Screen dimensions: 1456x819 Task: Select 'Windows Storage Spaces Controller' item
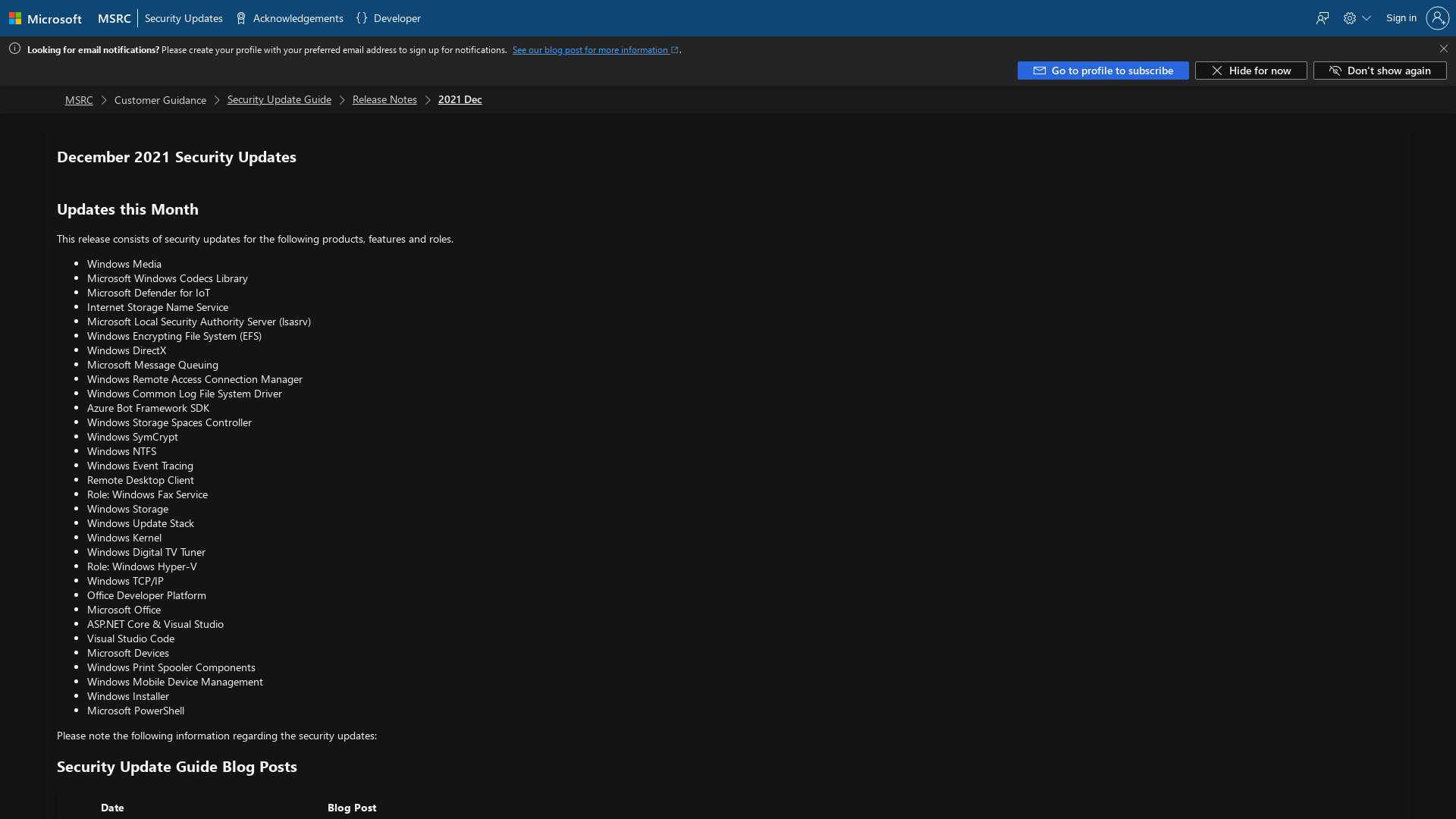(169, 422)
